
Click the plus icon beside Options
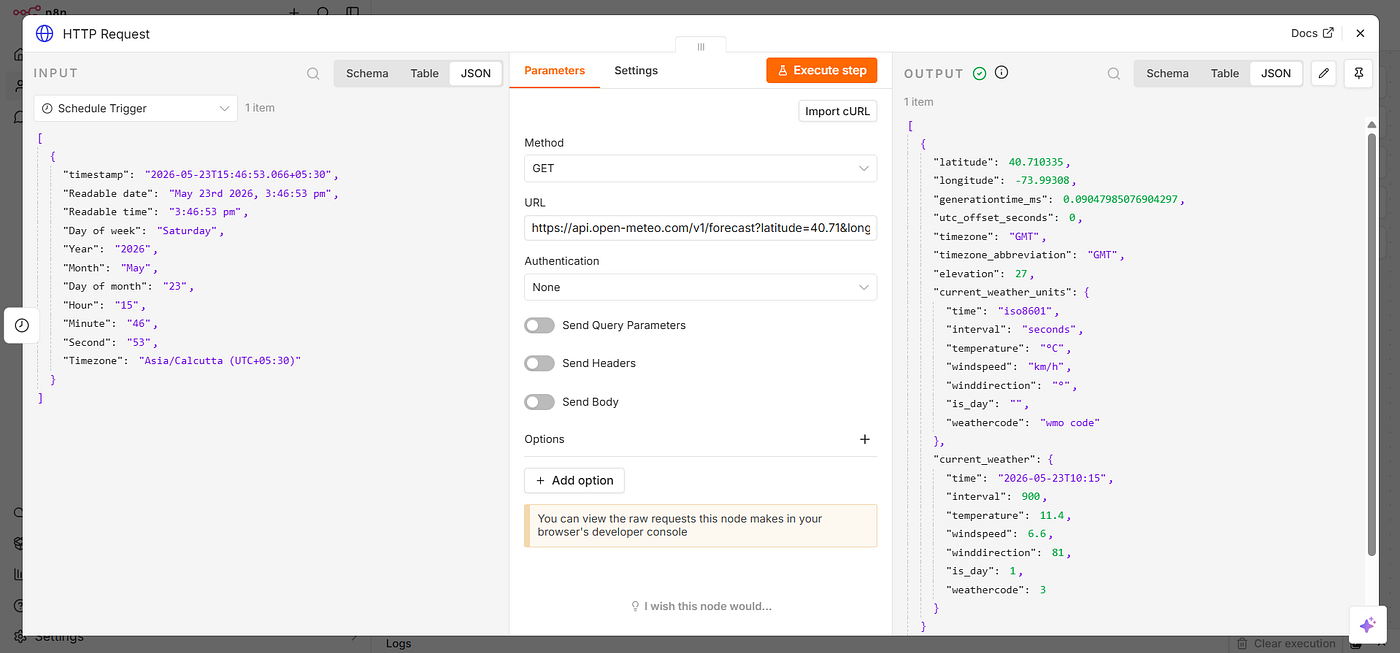pos(865,439)
